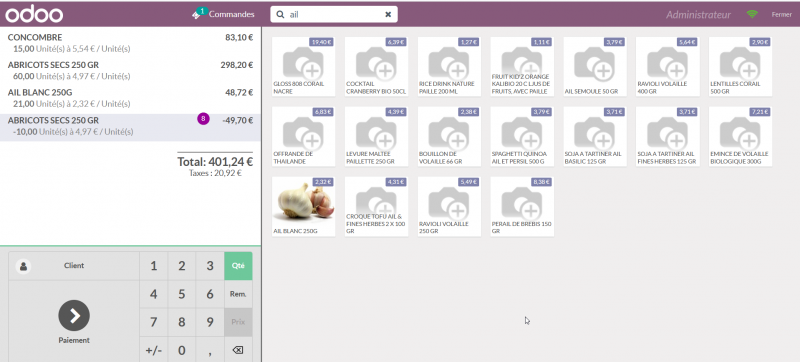
Task: Click numpad key 2
Action: [x=182, y=266]
